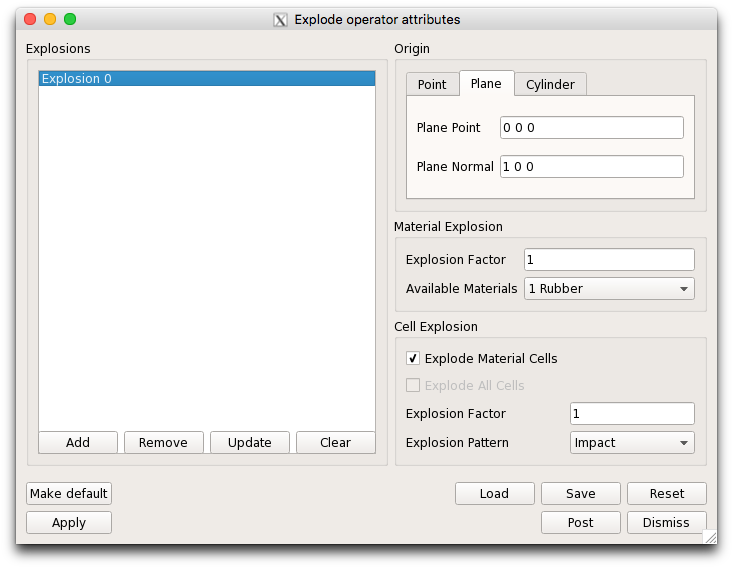Click the Update explosion button
This screenshot has height=568, width=733.
[x=250, y=442]
